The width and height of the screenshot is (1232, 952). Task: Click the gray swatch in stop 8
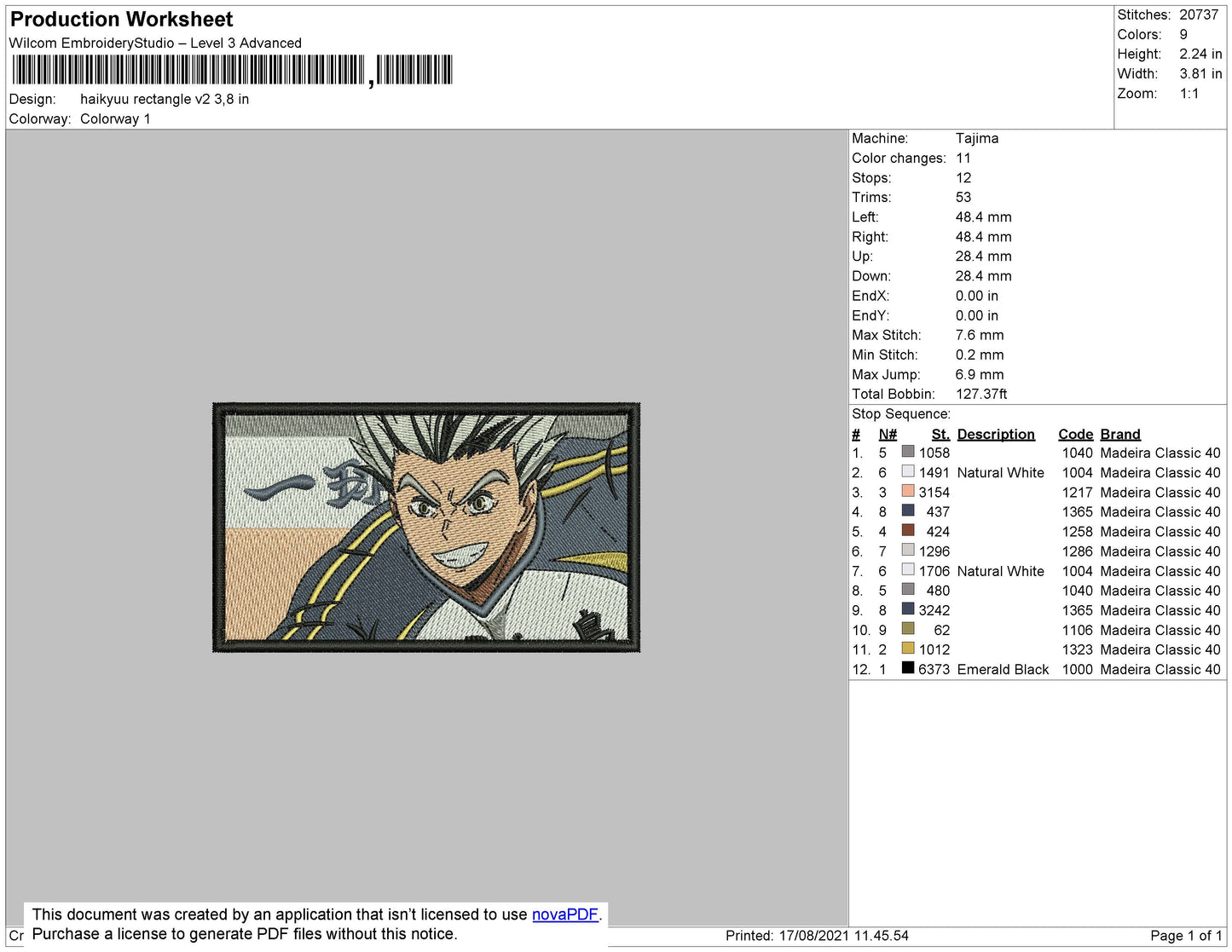click(x=908, y=589)
